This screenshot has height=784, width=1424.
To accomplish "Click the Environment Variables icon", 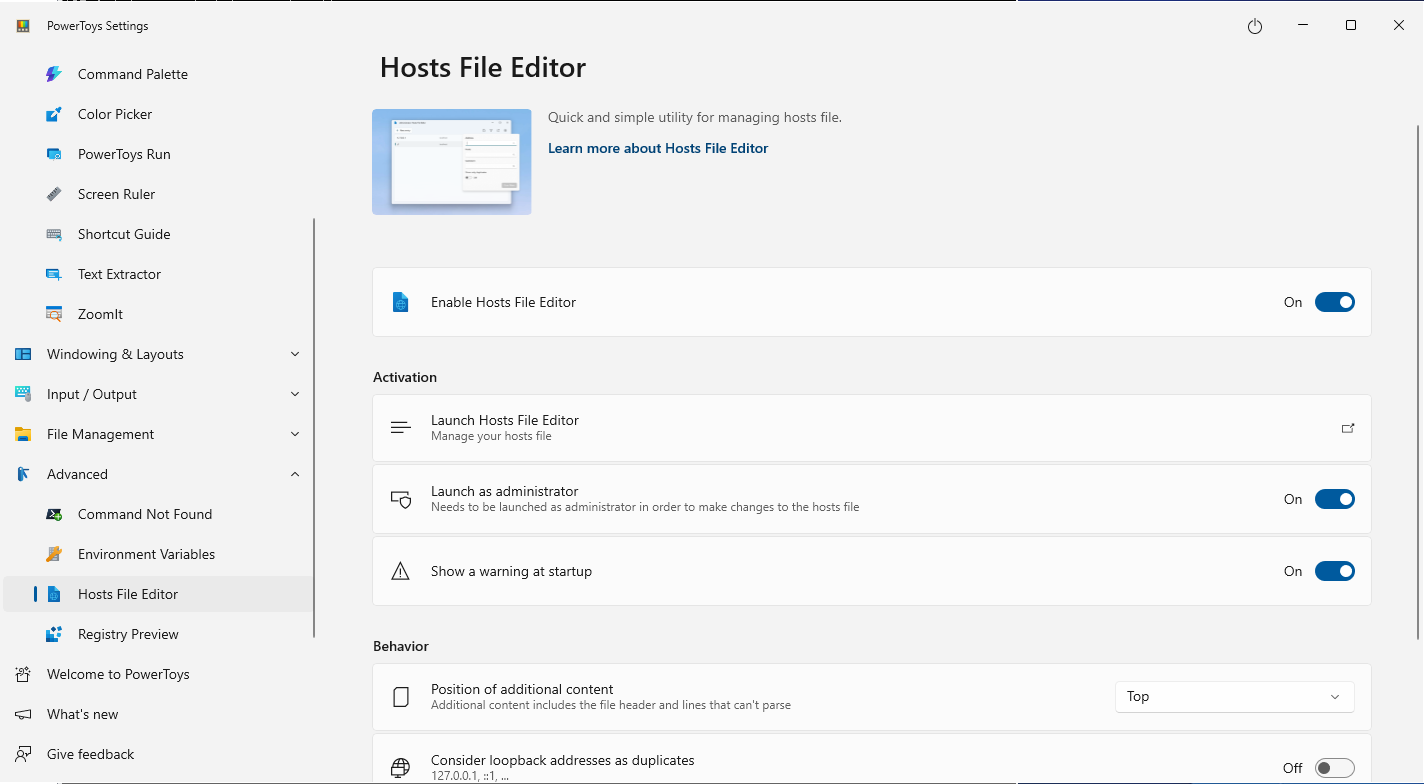I will (x=54, y=554).
